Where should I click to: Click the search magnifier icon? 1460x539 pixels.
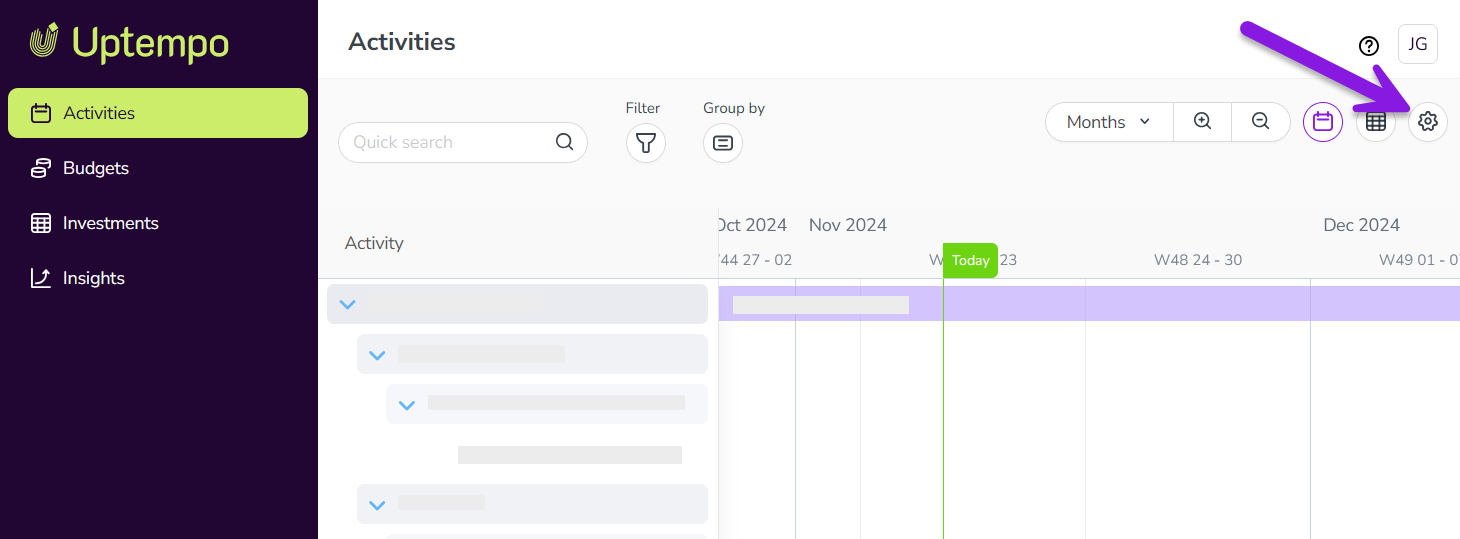pyautogui.click(x=565, y=142)
